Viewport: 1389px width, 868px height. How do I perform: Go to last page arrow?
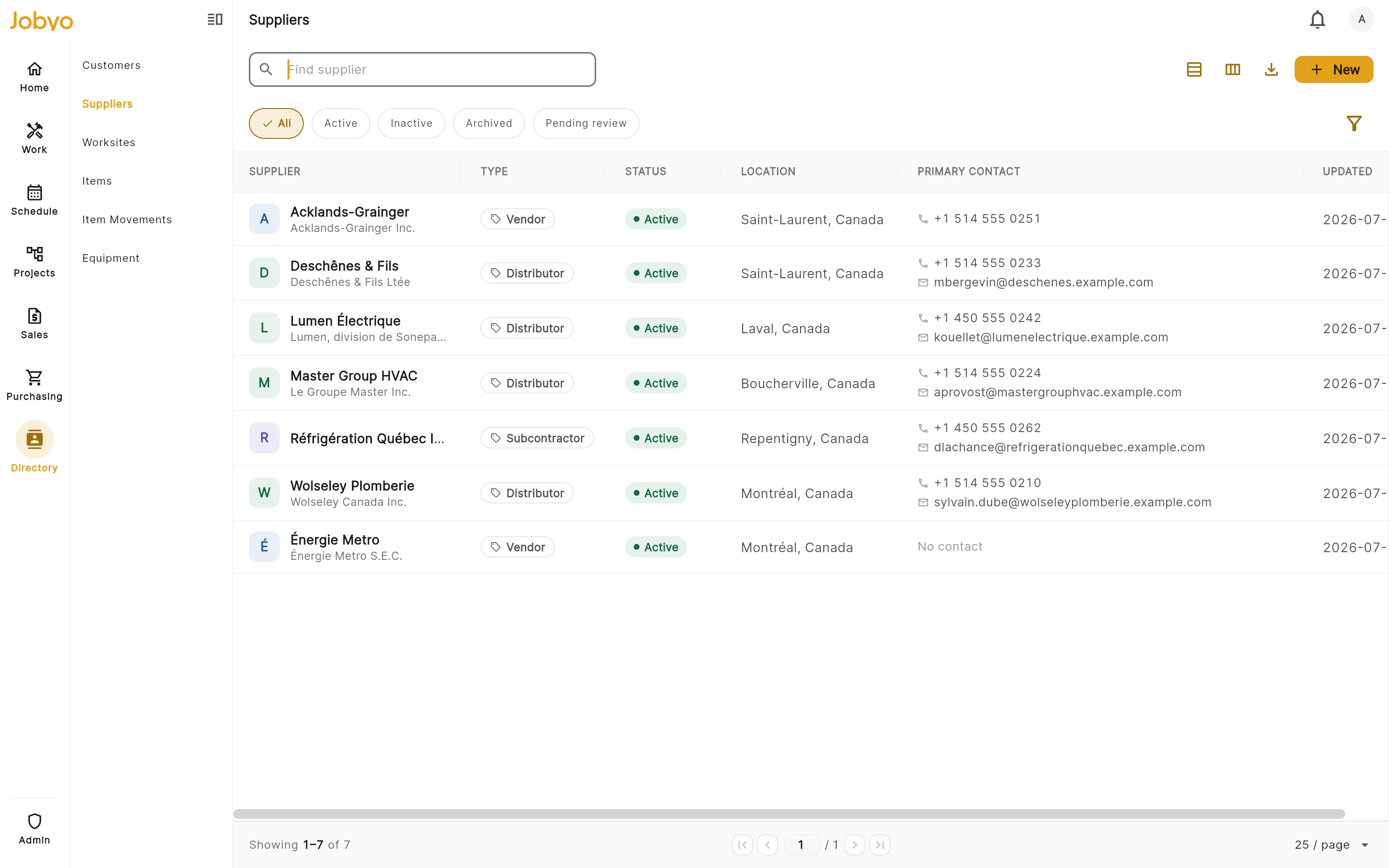coord(880,844)
